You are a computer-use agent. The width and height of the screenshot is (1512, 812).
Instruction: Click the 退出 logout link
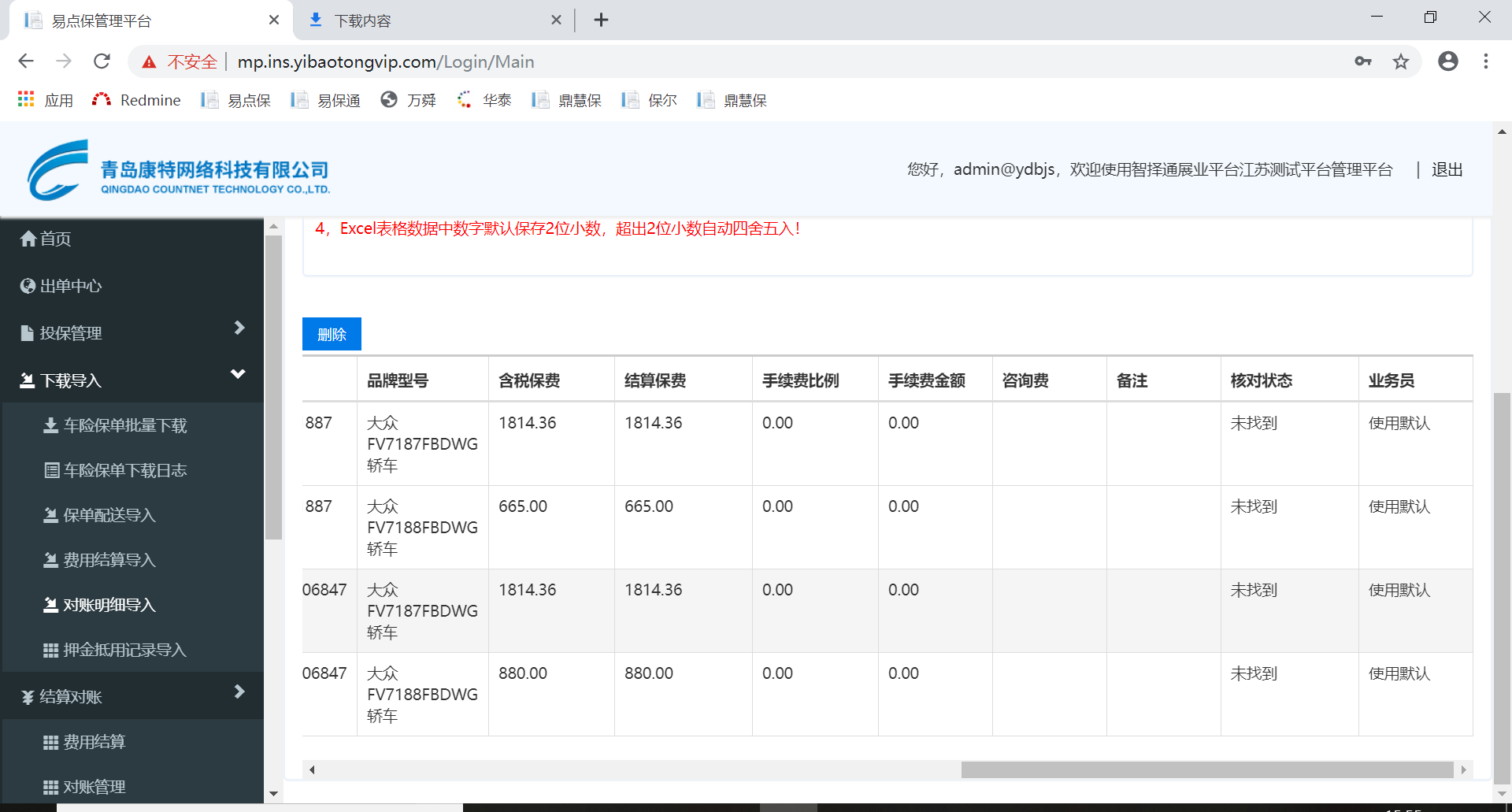tap(1447, 169)
